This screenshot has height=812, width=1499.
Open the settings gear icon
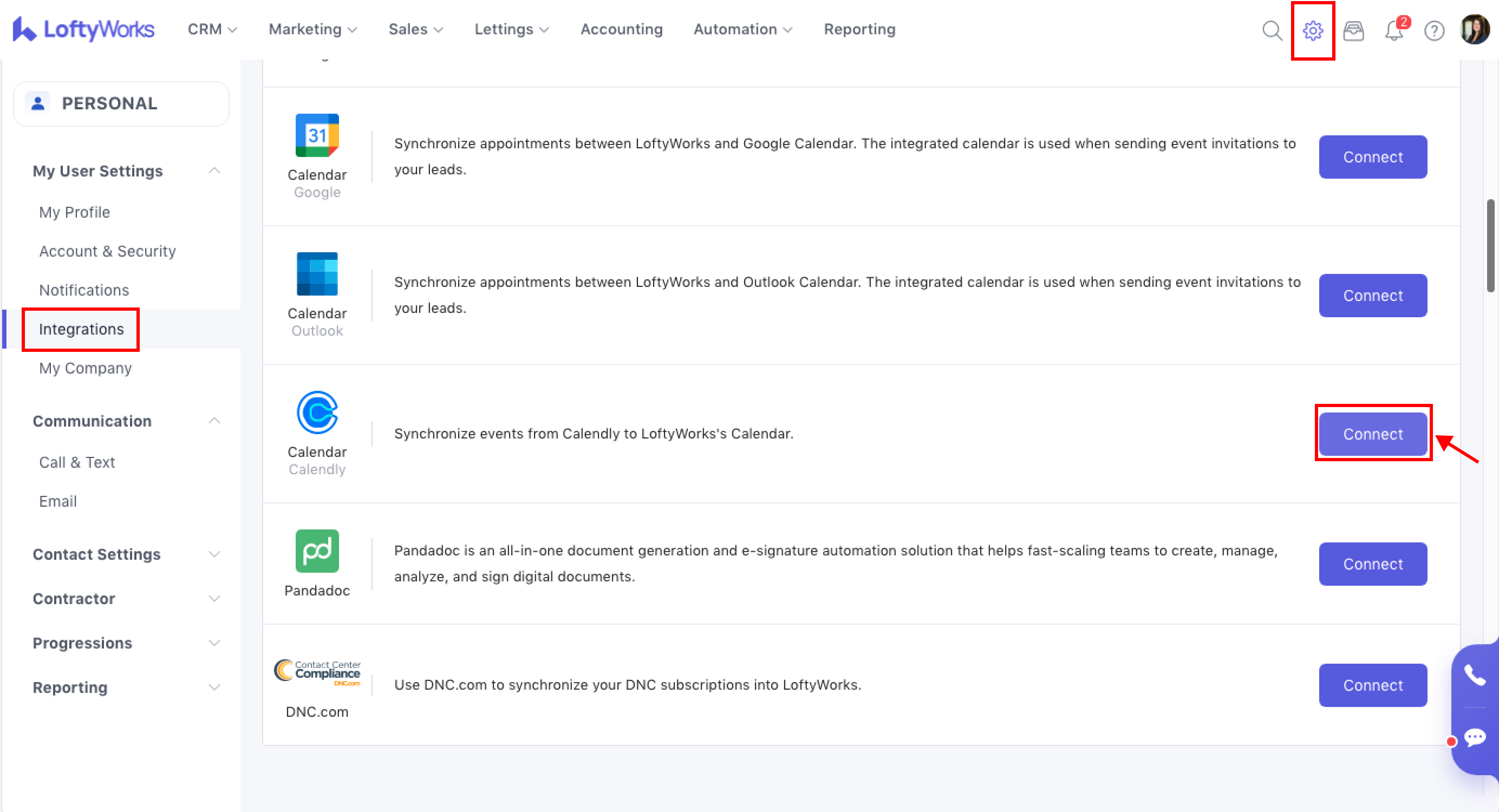pyautogui.click(x=1313, y=30)
